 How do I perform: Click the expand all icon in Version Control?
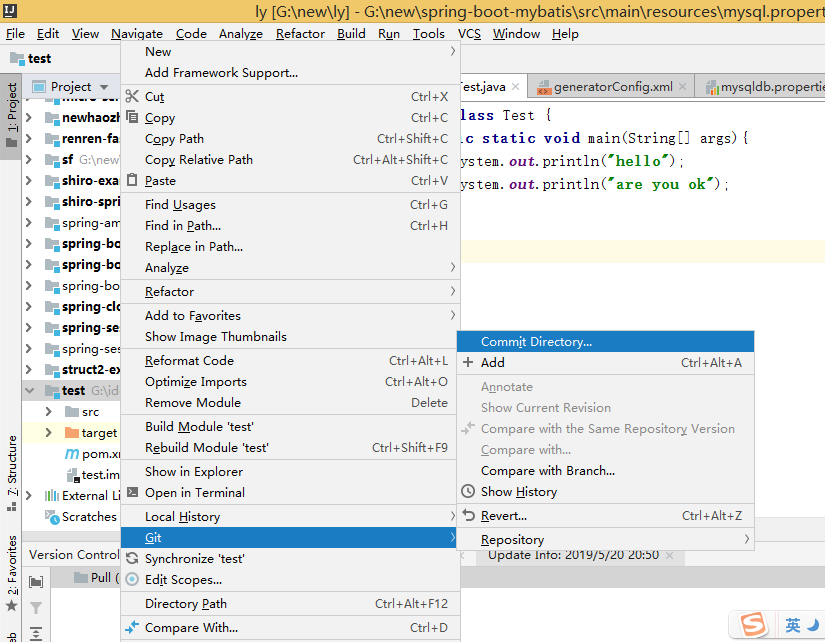pos(36,633)
